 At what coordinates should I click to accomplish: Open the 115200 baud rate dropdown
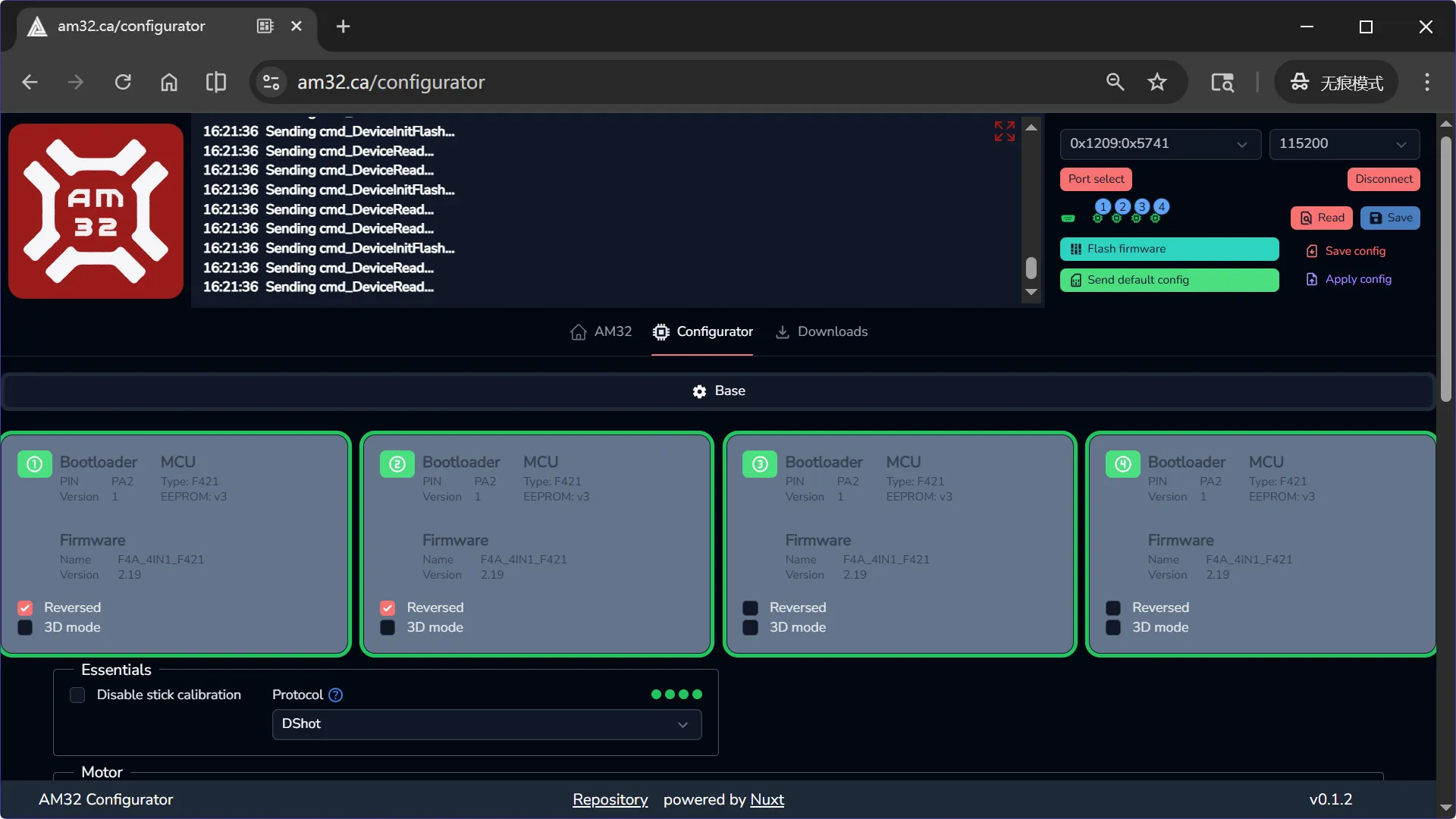1344,144
